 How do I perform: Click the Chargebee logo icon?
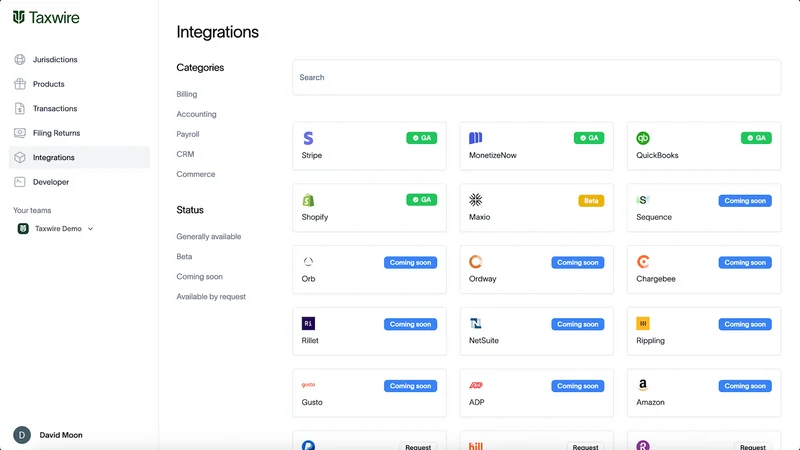click(x=643, y=262)
